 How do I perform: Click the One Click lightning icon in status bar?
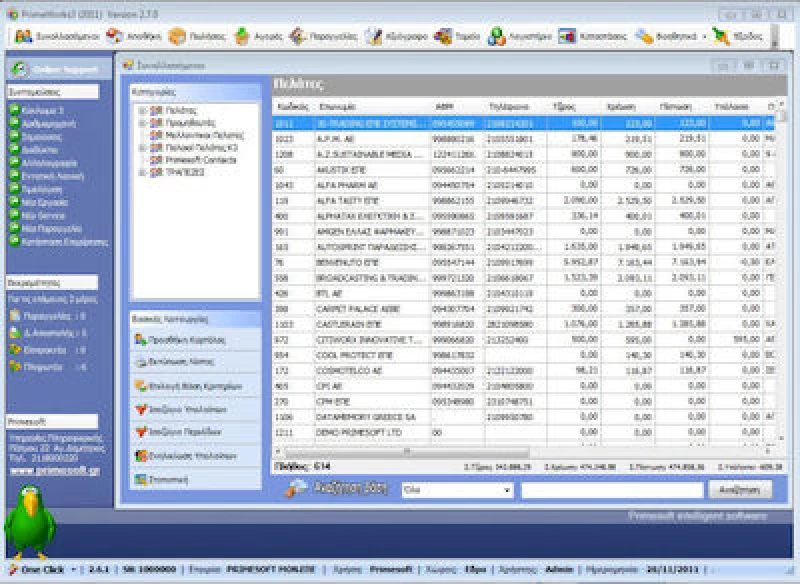(14, 569)
